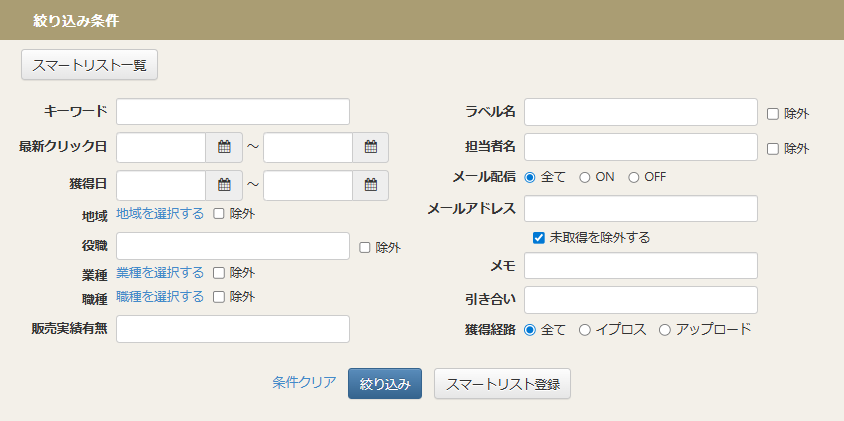Viewport: 844px width, 421px height.
Task: Select アップロード for 獲得経路
Action: point(665,330)
